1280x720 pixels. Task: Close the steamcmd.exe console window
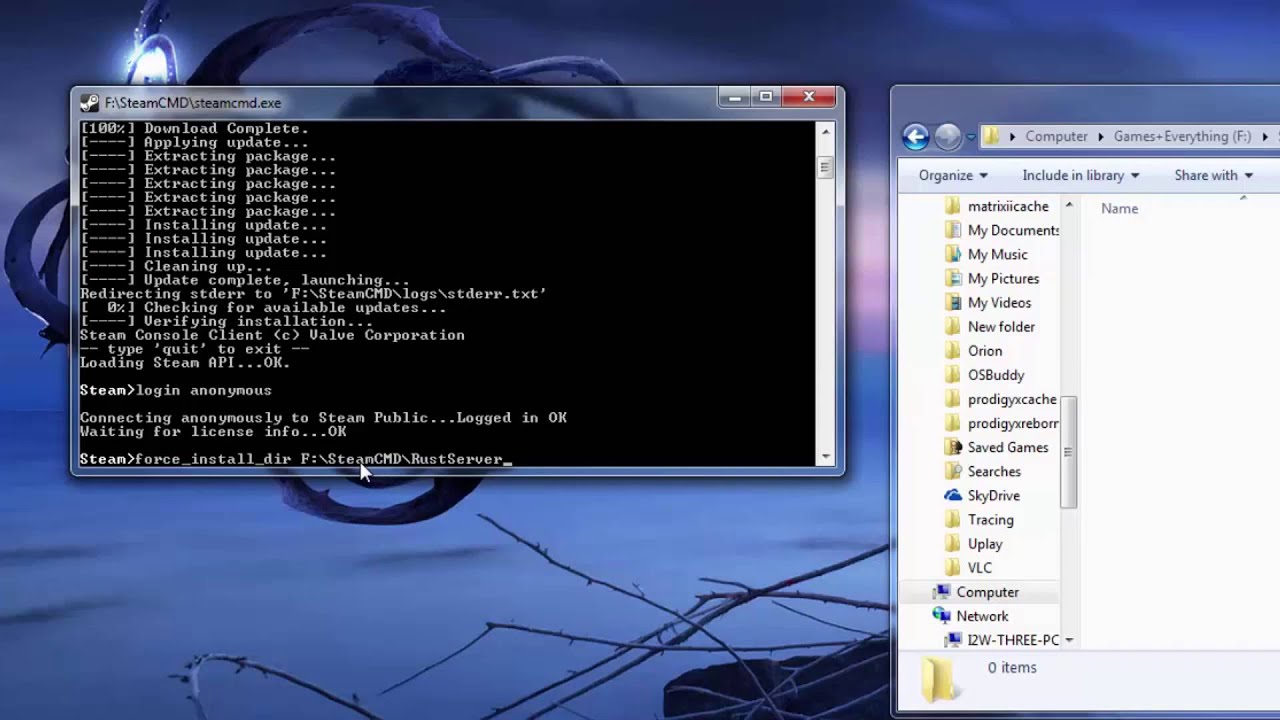(809, 97)
